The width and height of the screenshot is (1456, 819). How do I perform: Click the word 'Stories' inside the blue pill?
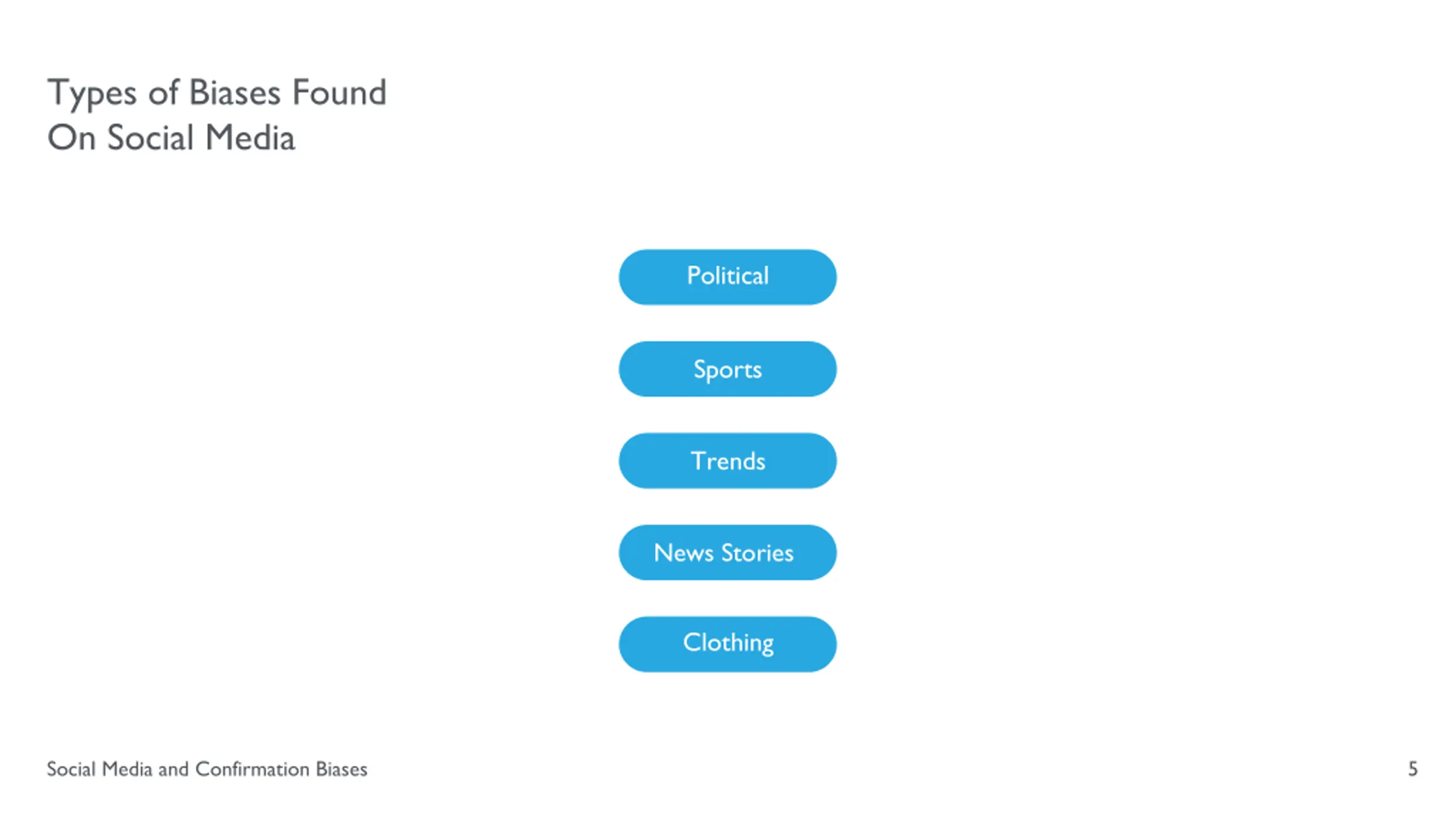coord(758,553)
